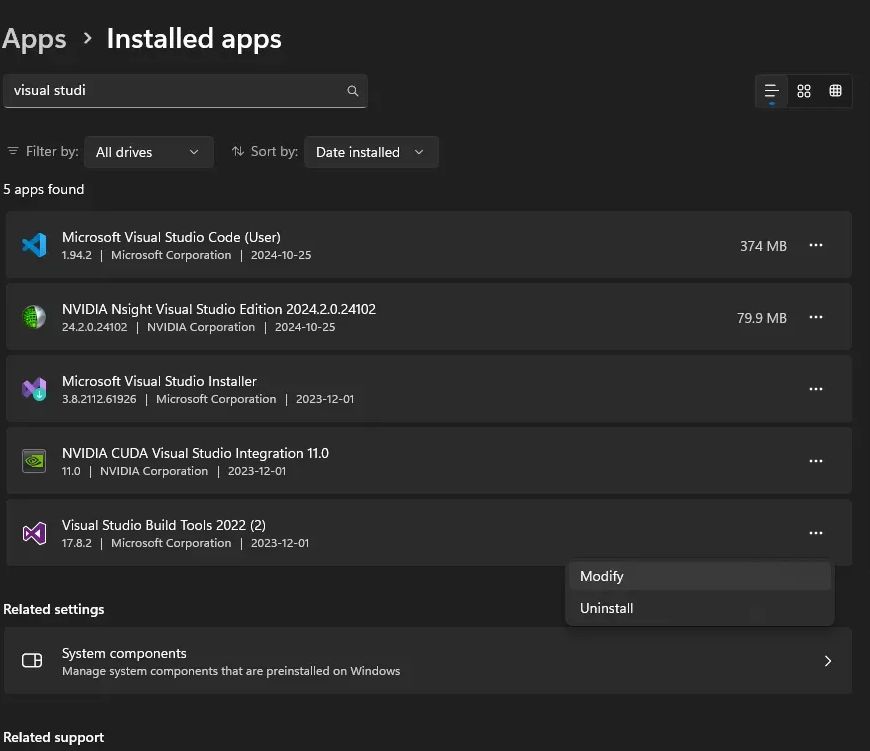Image resolution: width=870 pixels, height=751 pixels.
Task: Click the NVIDIA Nsight app icon
Action: 34,317
